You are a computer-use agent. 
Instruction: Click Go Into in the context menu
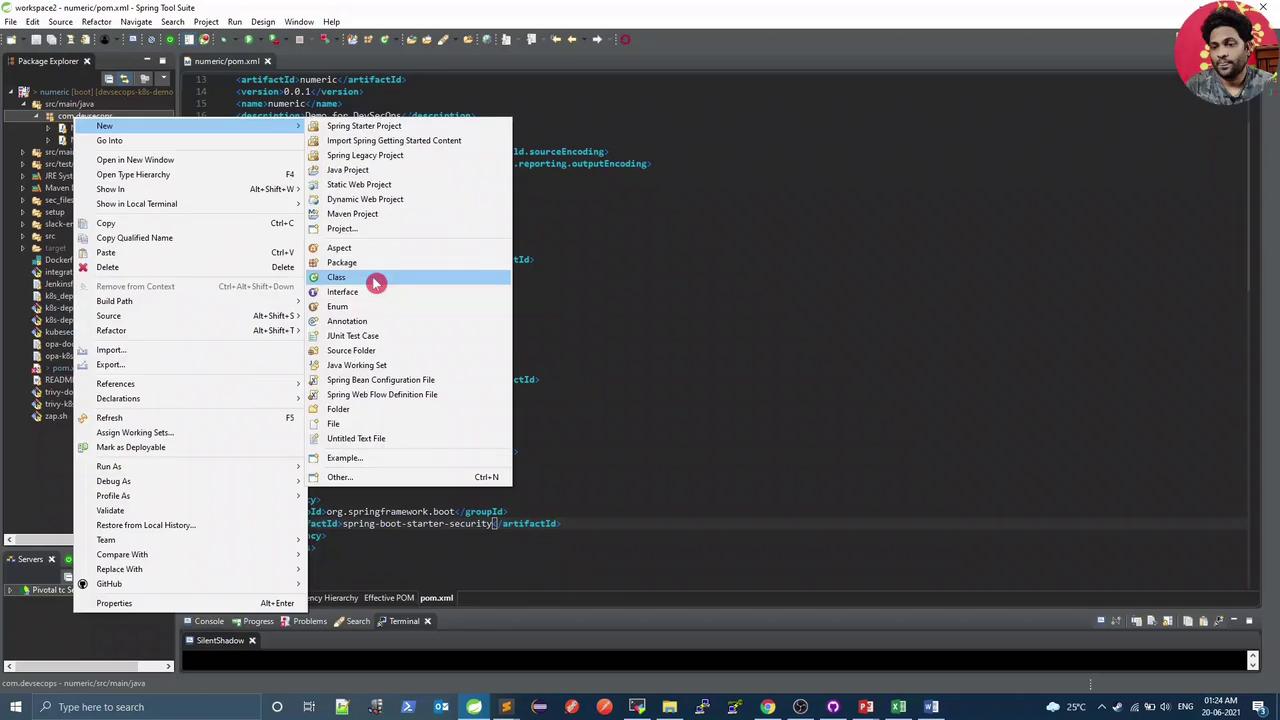(x=189, y=141)
